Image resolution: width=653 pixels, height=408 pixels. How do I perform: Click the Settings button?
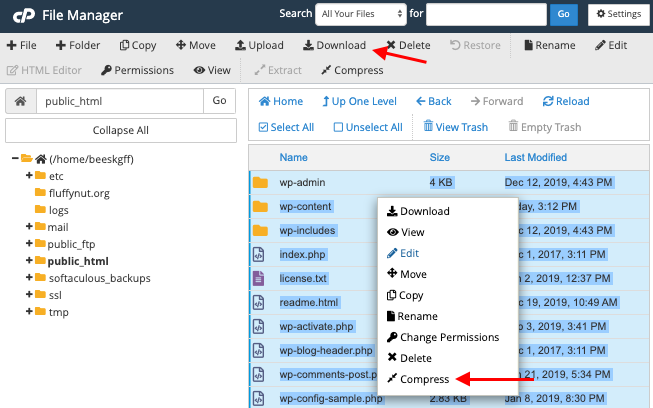(x=615, y=14)
